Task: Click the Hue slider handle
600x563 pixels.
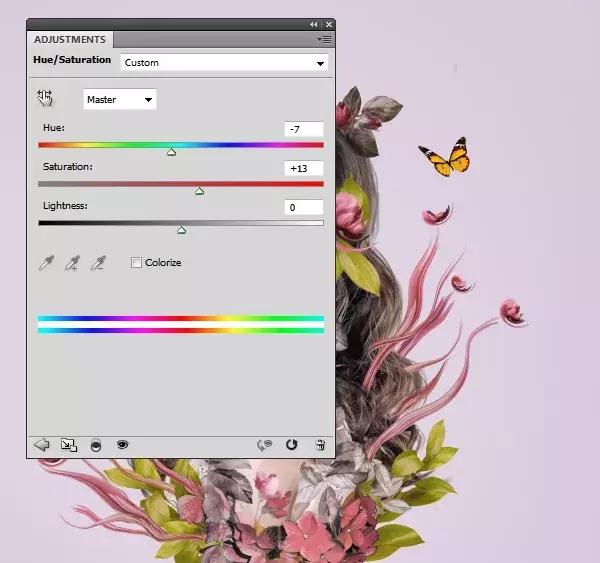Action: pos(171,152)
